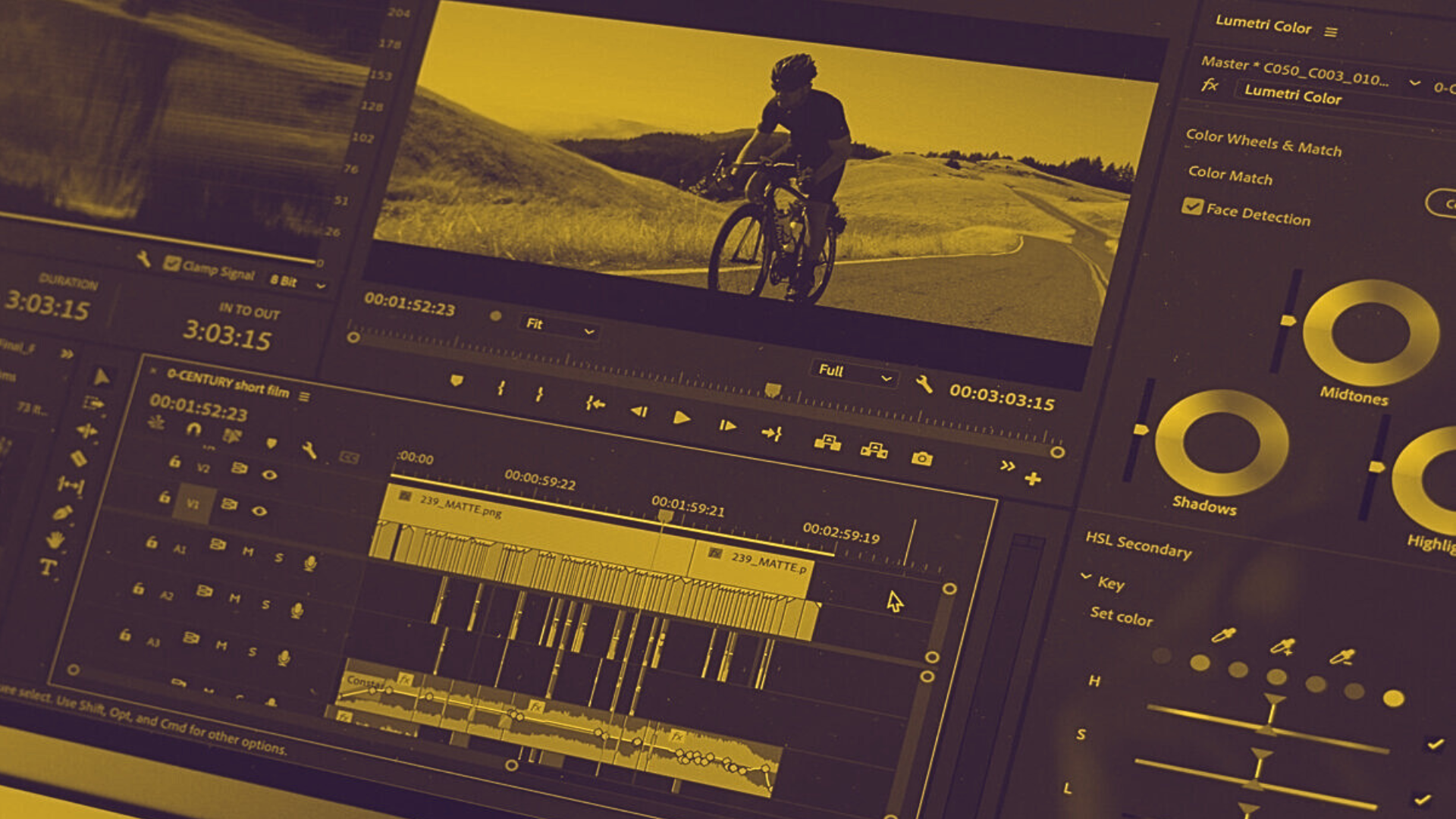This screenshot has height=819, width=1456.
Task: Target the V1 track header
Action: tap(193, 504)
